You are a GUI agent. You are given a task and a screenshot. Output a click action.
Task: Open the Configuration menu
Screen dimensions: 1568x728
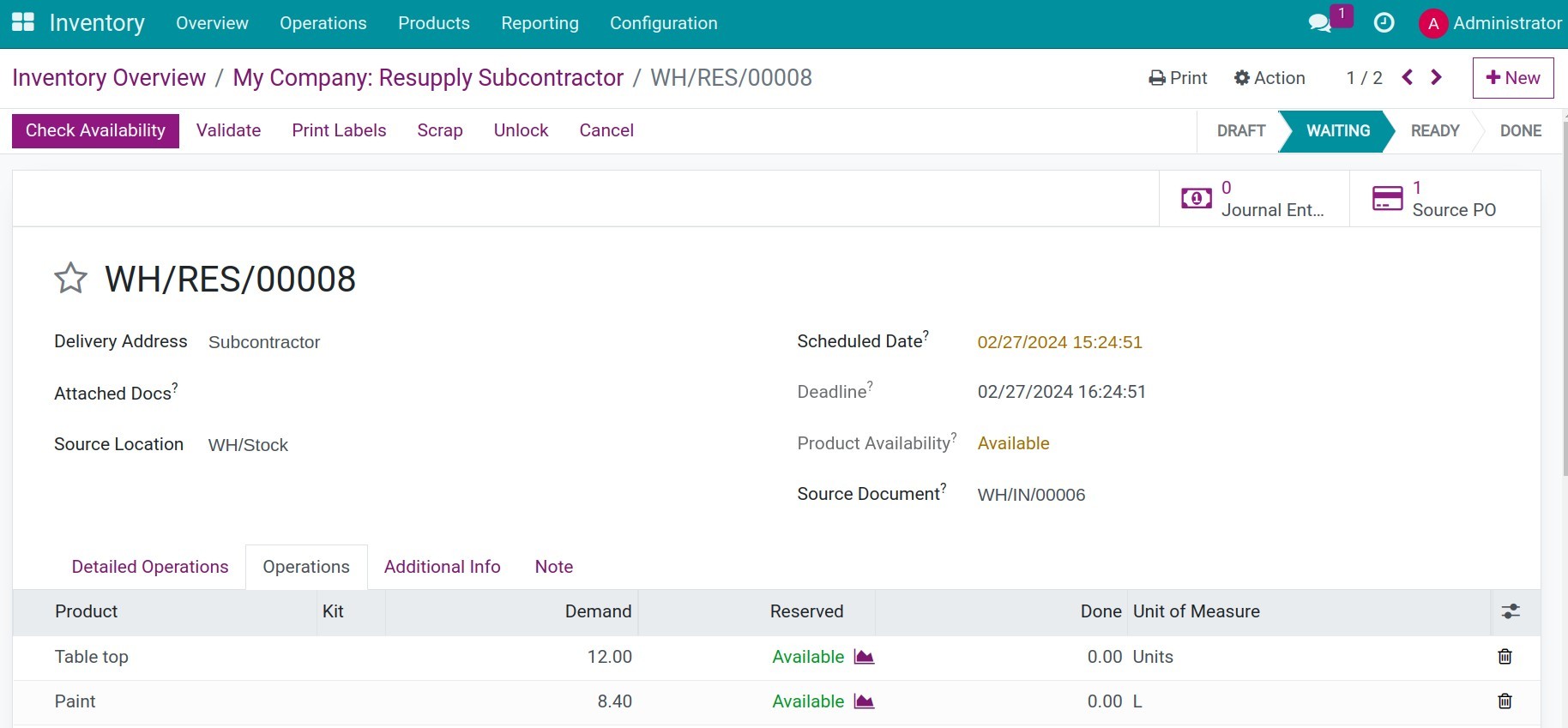(x=664, y=23)
